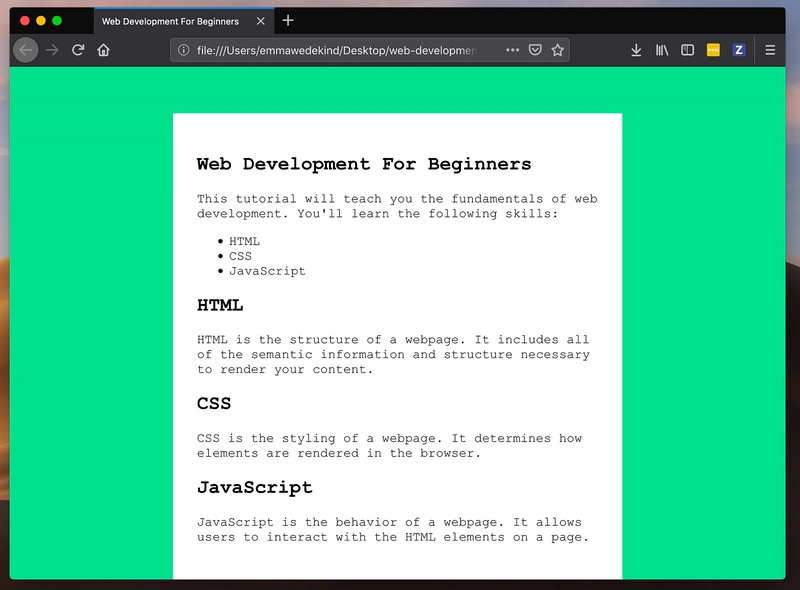Viewport: 800px width, 590px height.
Task: Open the Firefox hamburger menu
Action: 770,50
